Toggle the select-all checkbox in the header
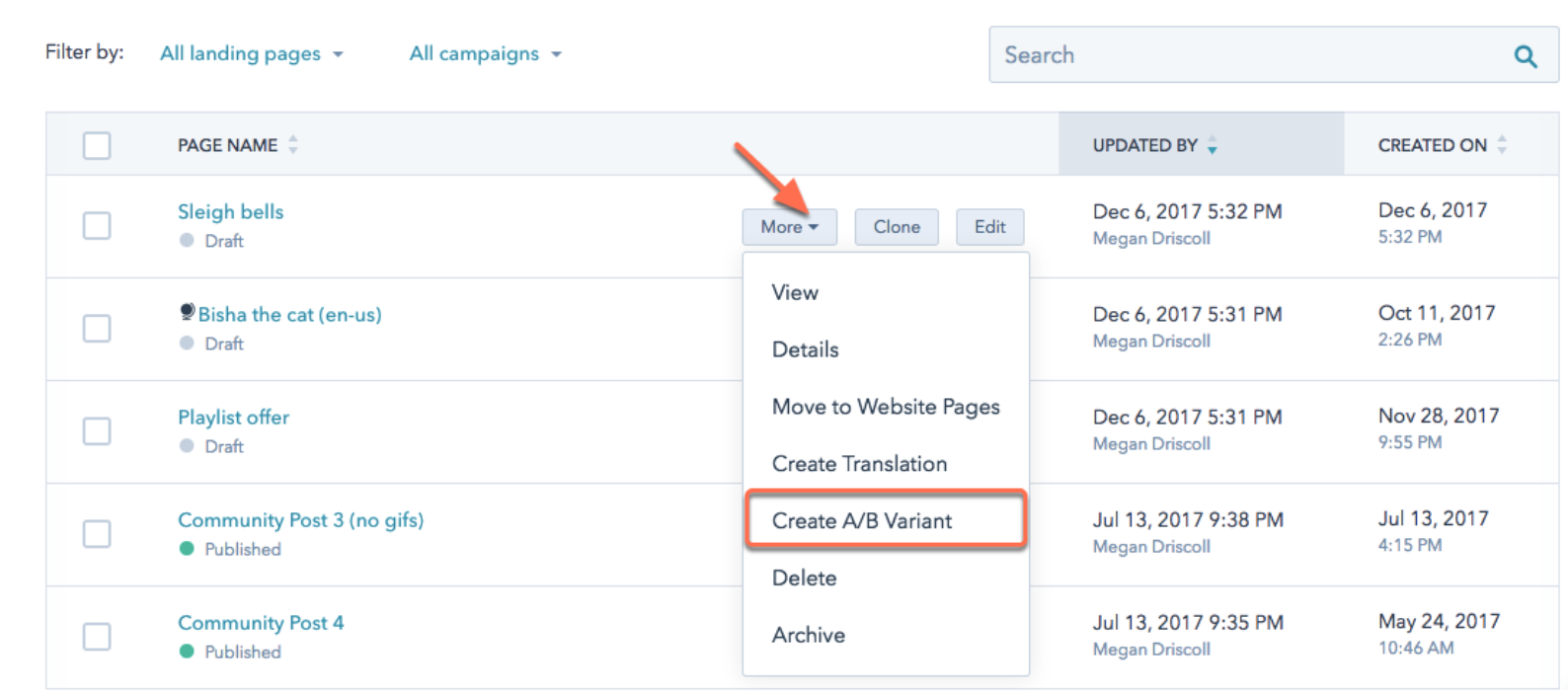This screenshot has height=695, width=1568. [x=97, y=146]
